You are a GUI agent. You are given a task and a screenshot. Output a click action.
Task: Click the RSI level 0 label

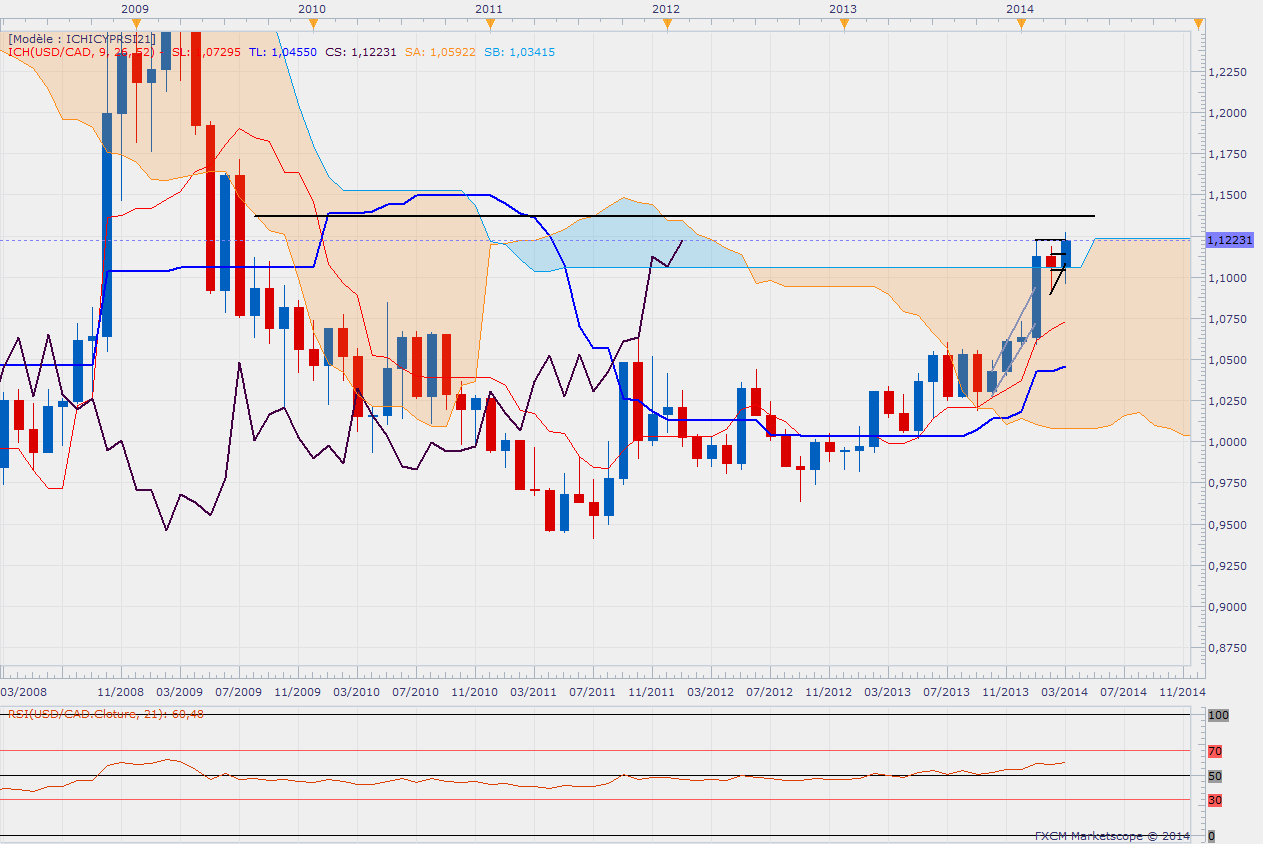coord(1211,836)
